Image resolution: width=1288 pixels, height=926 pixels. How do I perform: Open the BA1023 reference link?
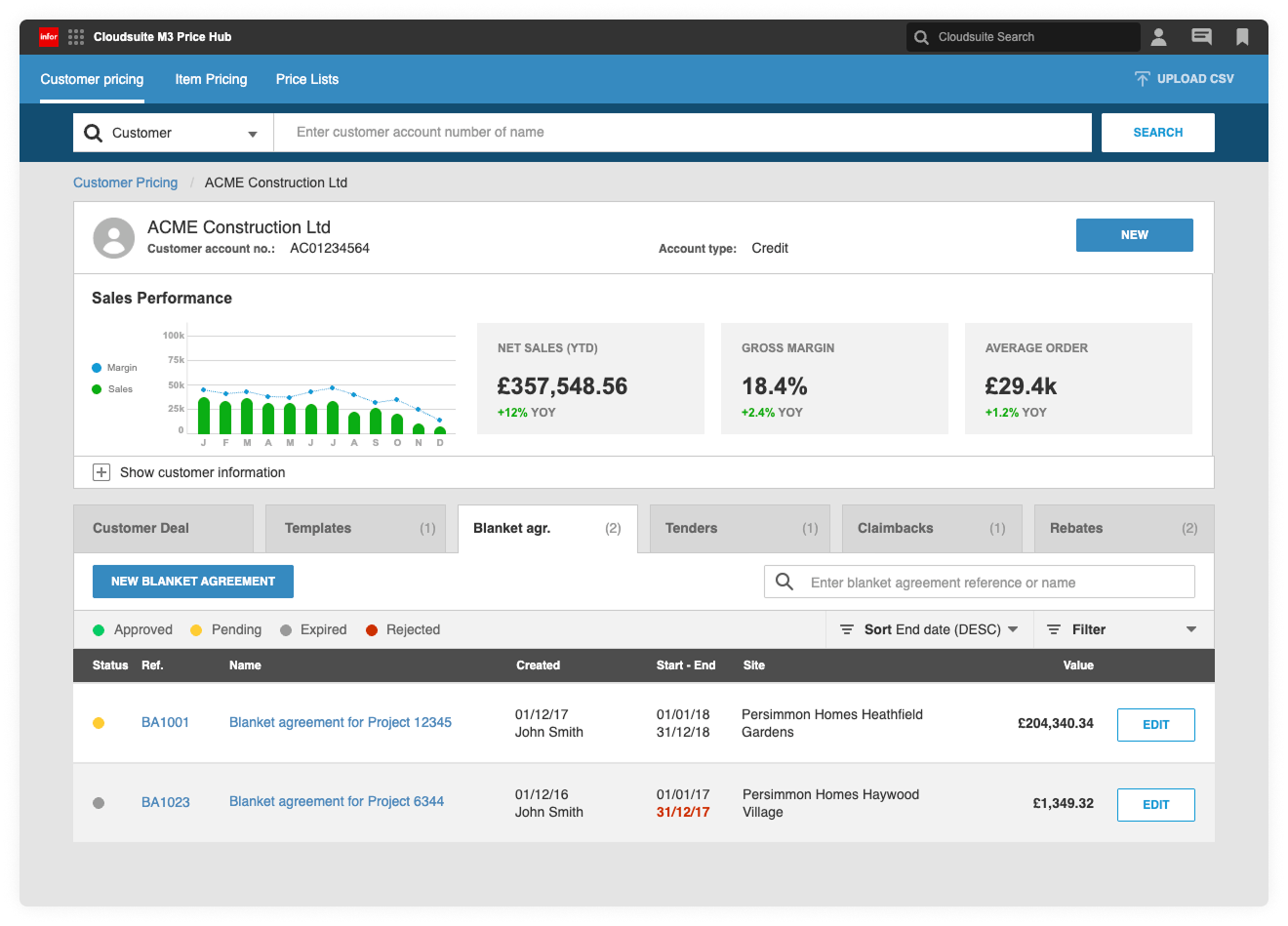coord(166,803)
